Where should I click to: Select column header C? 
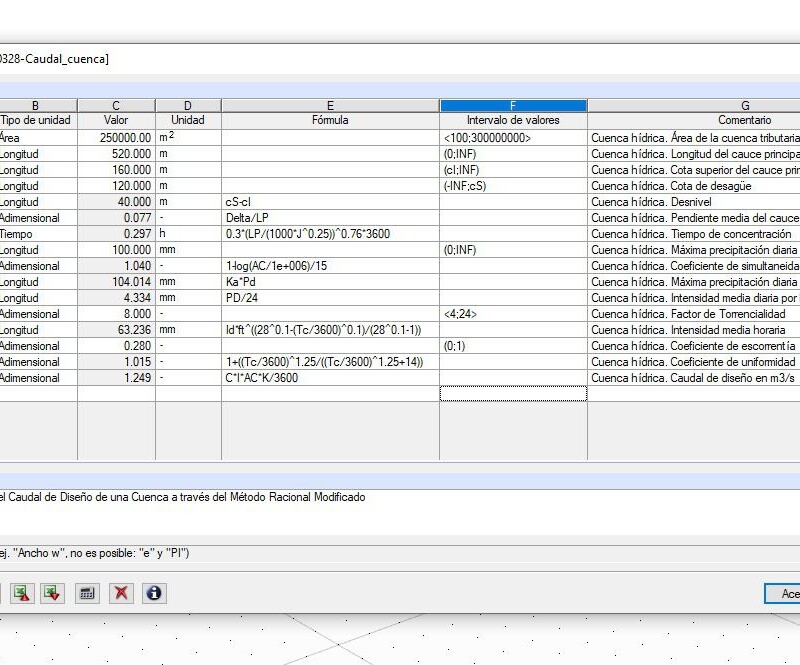(x=116, y=106)
